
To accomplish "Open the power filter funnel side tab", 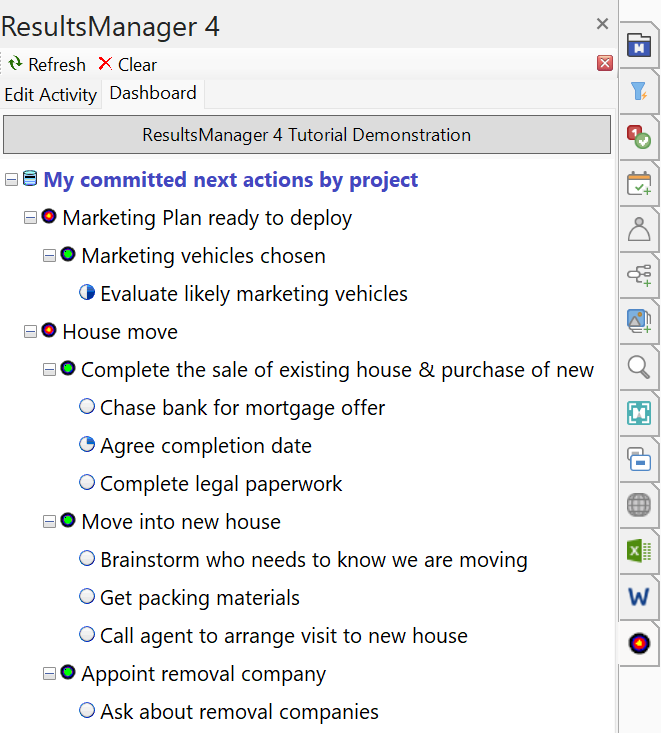I will point(639,91).
